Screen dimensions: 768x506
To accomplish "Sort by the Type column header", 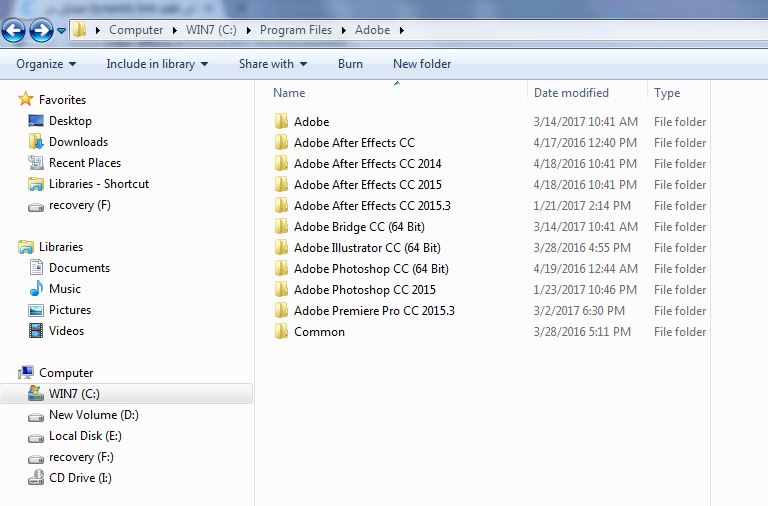I will (x=667, y=93).
